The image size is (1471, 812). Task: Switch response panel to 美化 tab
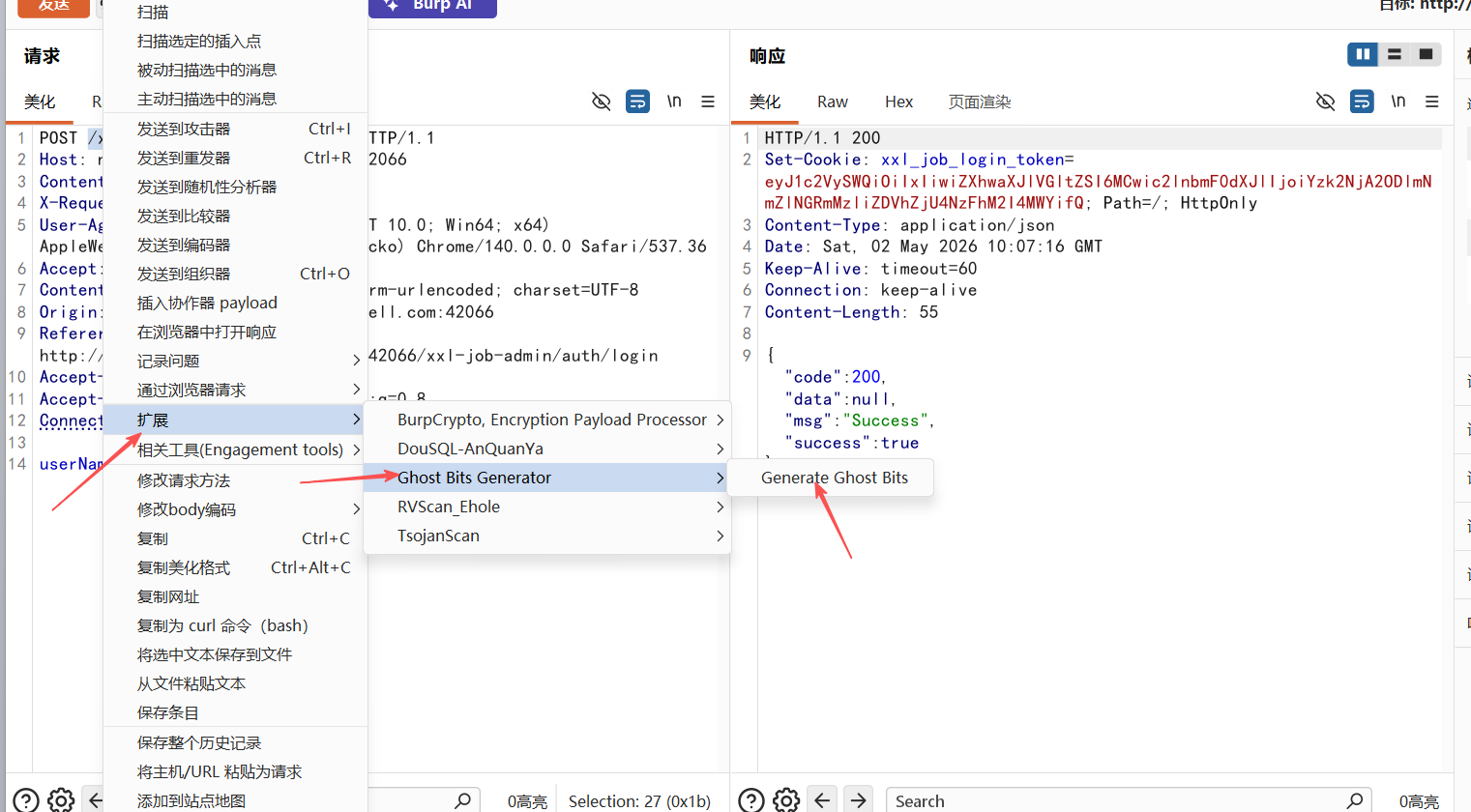765,101
